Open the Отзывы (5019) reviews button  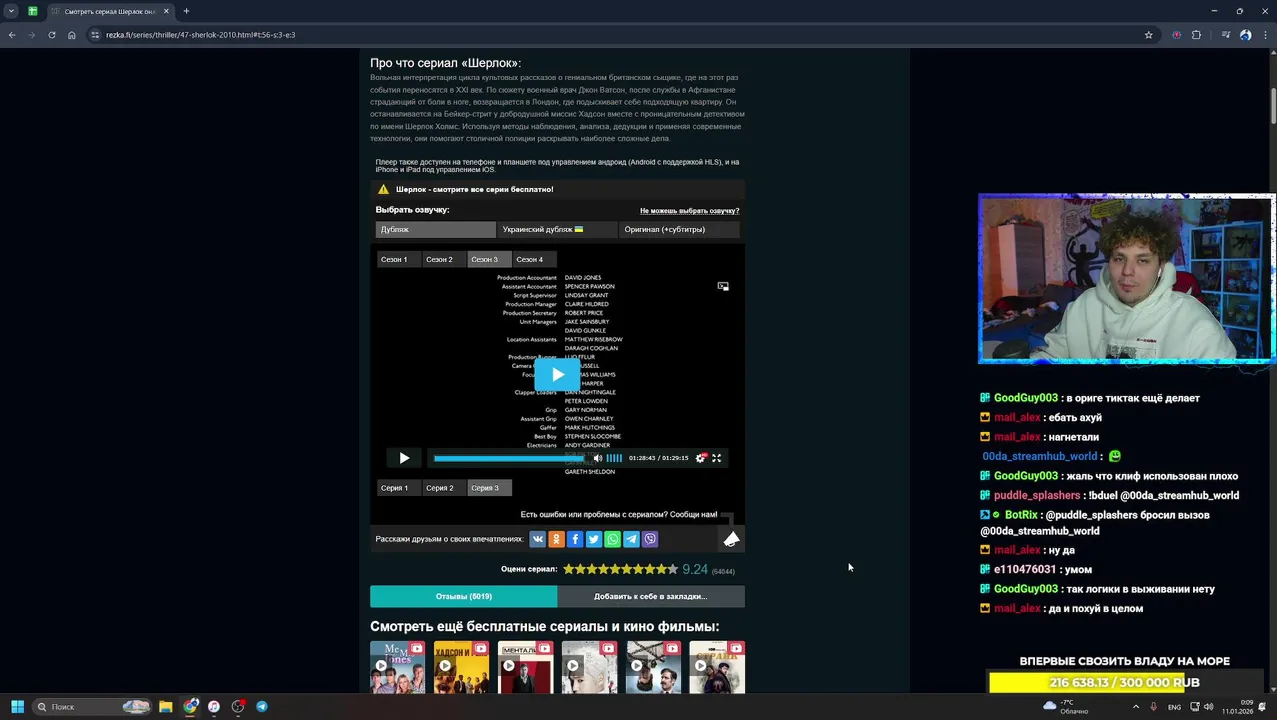[463, 596]
